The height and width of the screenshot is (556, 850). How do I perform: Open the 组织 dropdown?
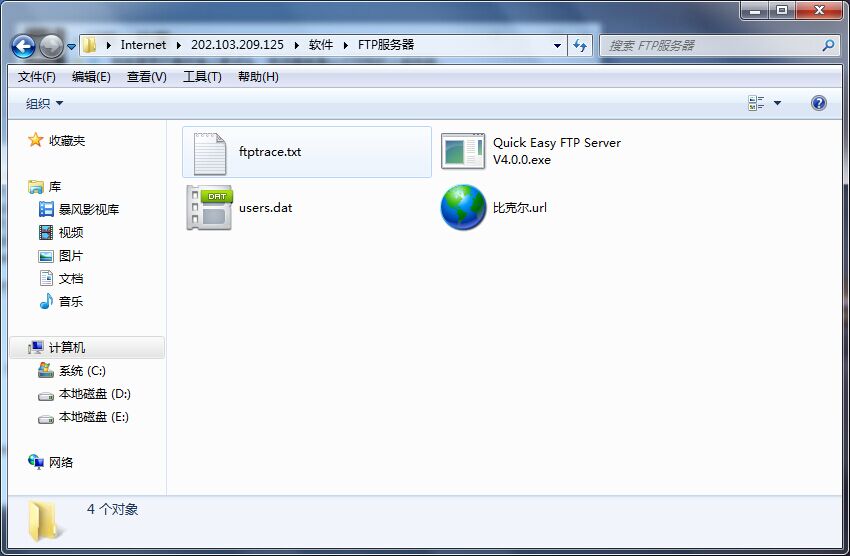point(44,103)
